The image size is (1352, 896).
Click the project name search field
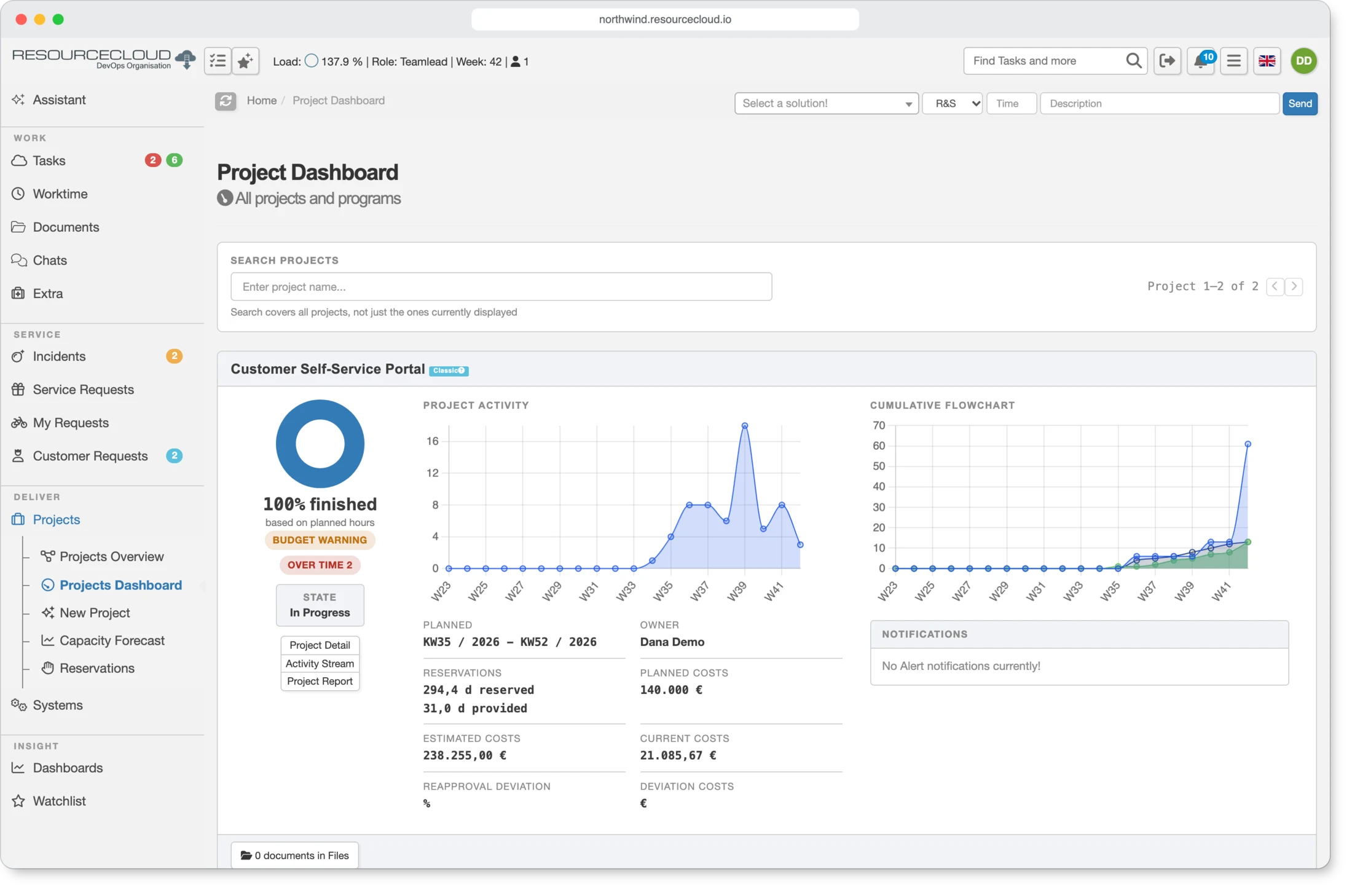coord(501,287)
